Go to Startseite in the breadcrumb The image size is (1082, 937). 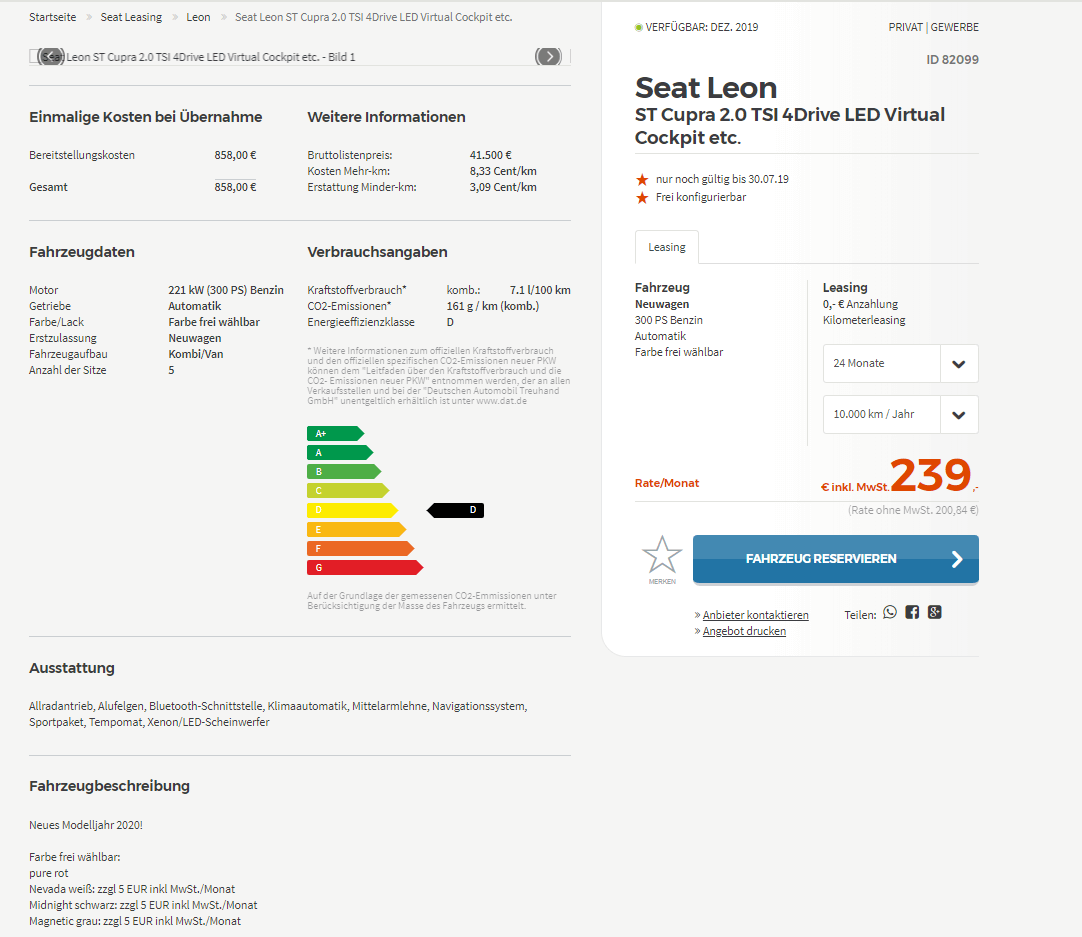pyautogui.click(x=52, y=17)
